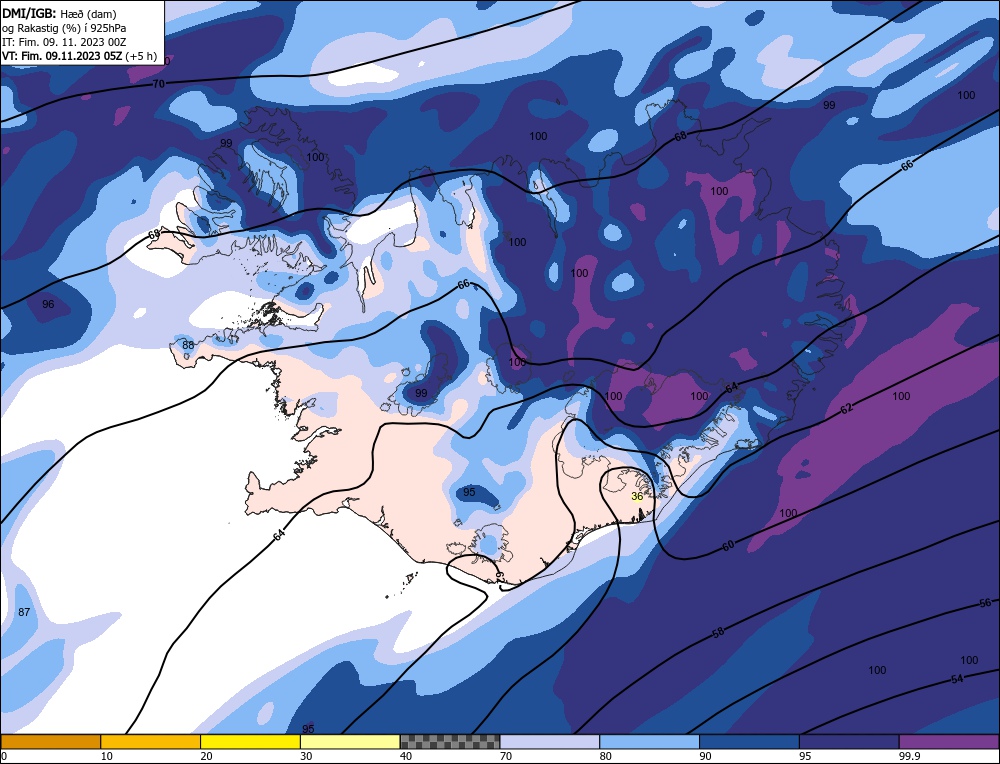The width and height of the screenshot is (1000, 764).
Task: Click the '70' contour line label
Action: tap(159, 84)
